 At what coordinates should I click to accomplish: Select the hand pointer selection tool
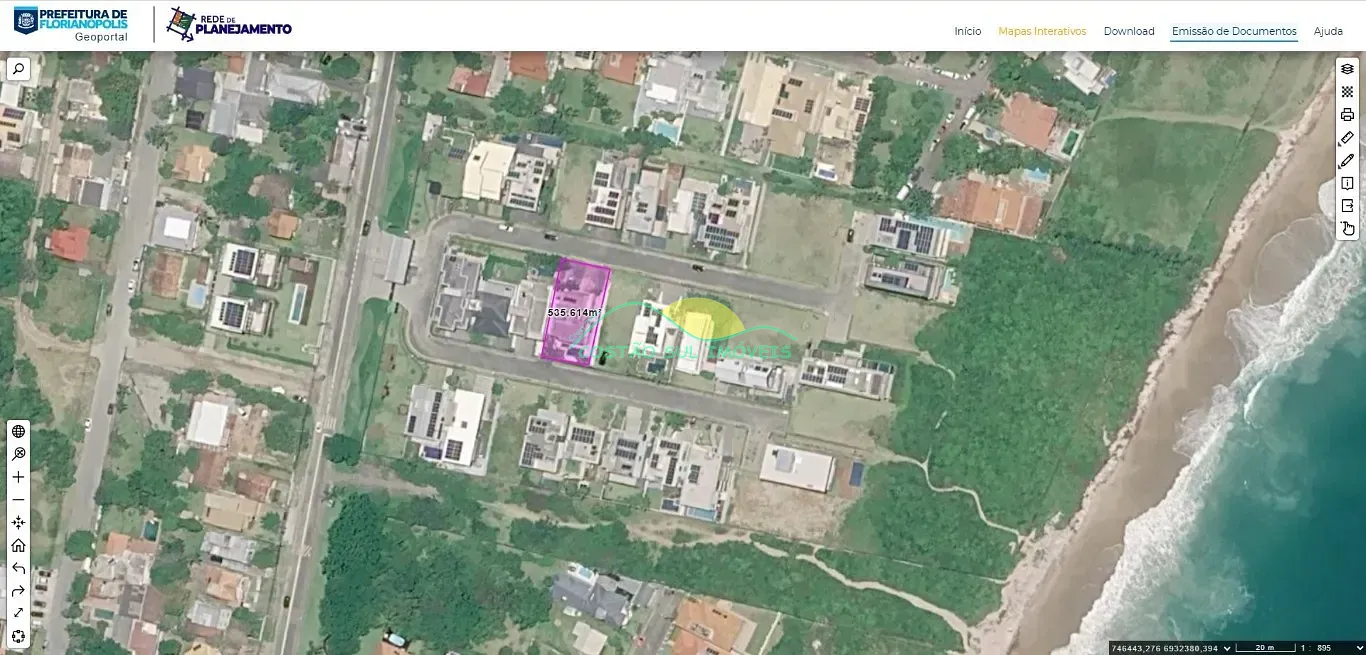[1347, 229]
